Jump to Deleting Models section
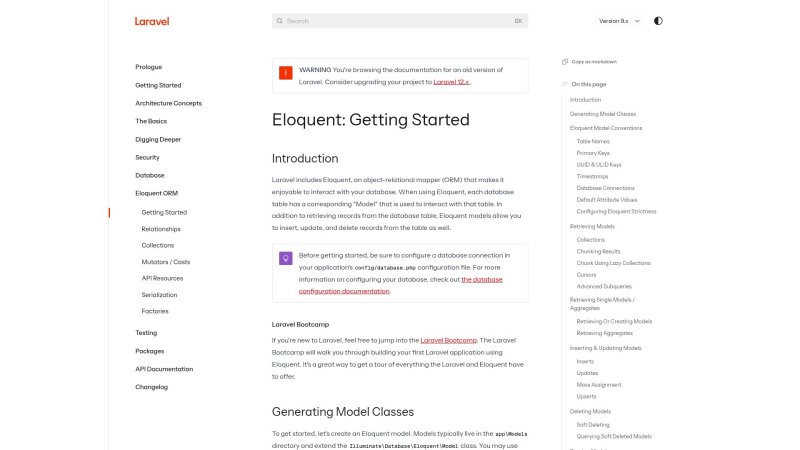 click(x=590, y=411)
